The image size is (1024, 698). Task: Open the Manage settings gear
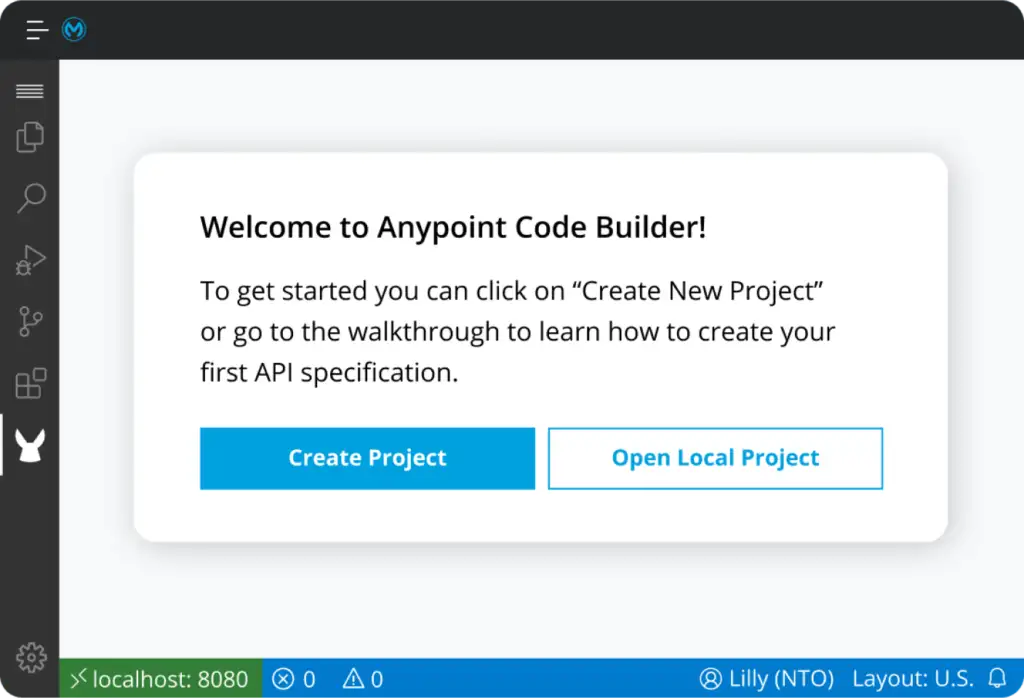point(31,657)
